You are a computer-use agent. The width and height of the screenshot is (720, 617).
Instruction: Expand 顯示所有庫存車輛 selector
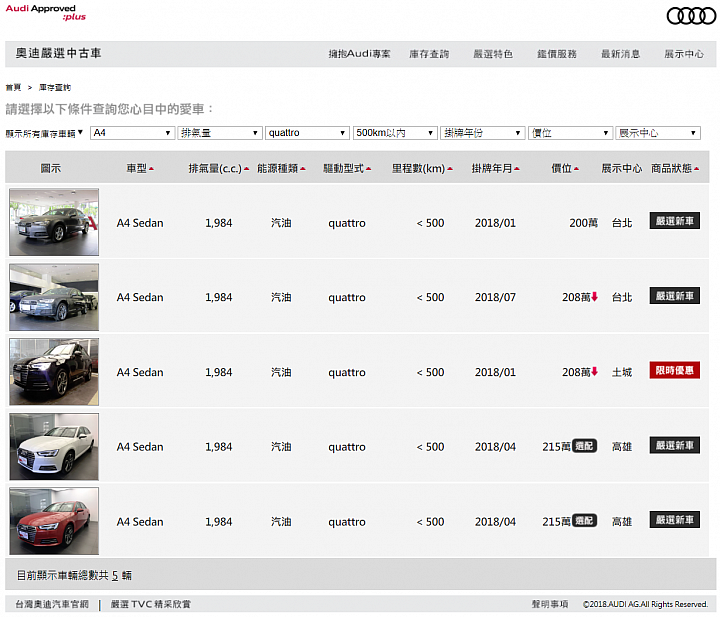(44, 134)
